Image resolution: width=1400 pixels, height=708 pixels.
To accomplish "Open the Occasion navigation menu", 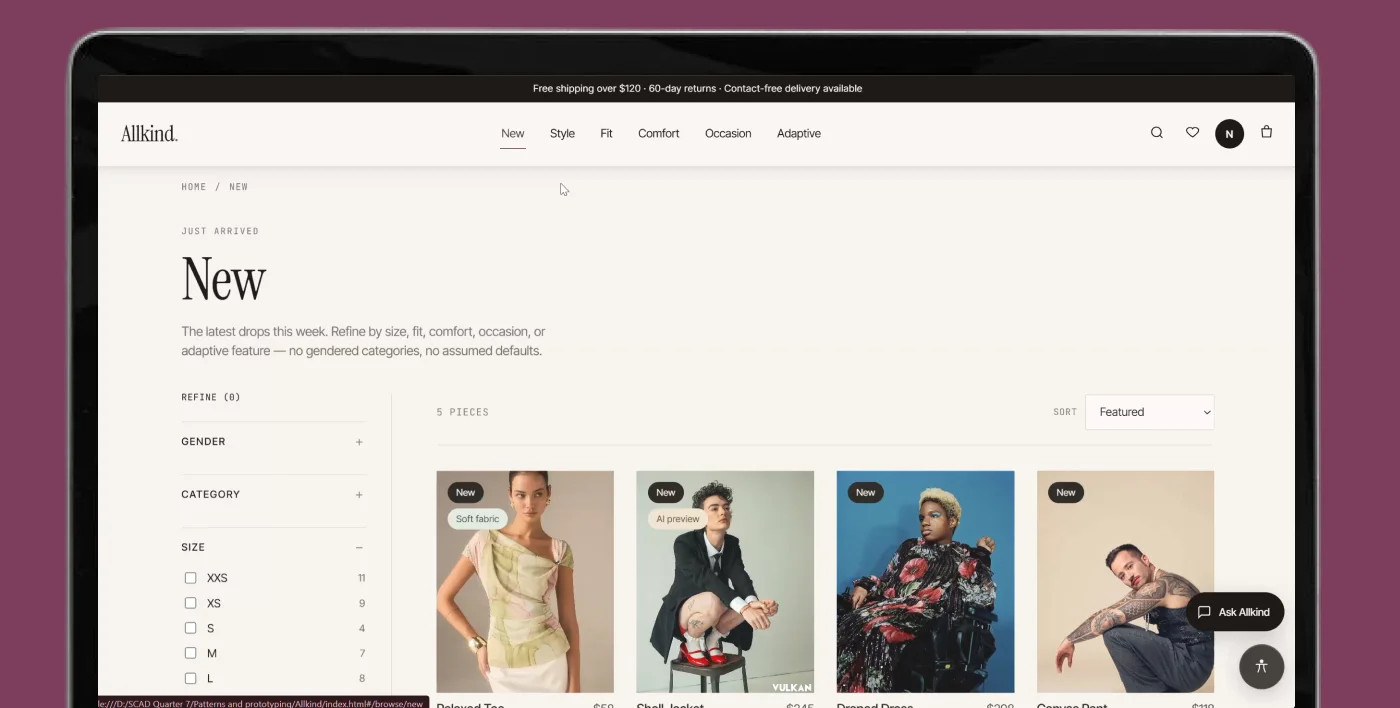I will click(728, 133).
